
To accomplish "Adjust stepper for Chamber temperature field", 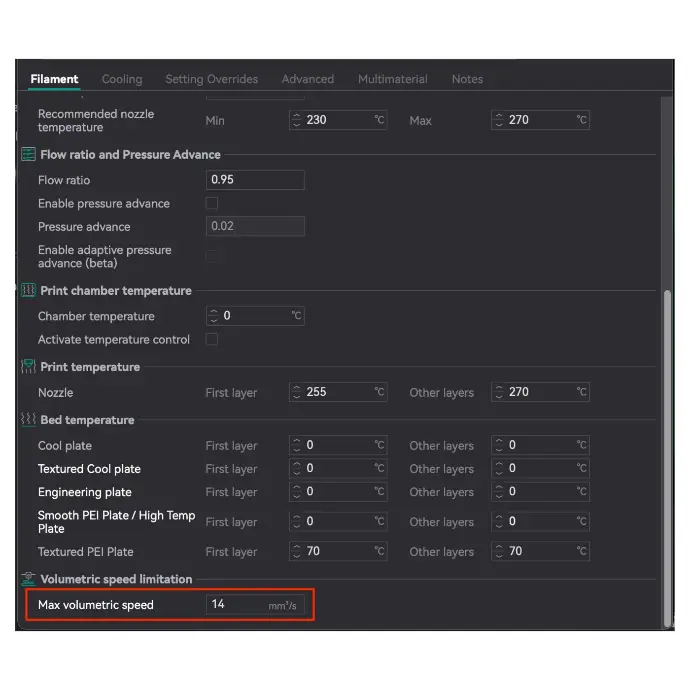I will click(213, 316).
